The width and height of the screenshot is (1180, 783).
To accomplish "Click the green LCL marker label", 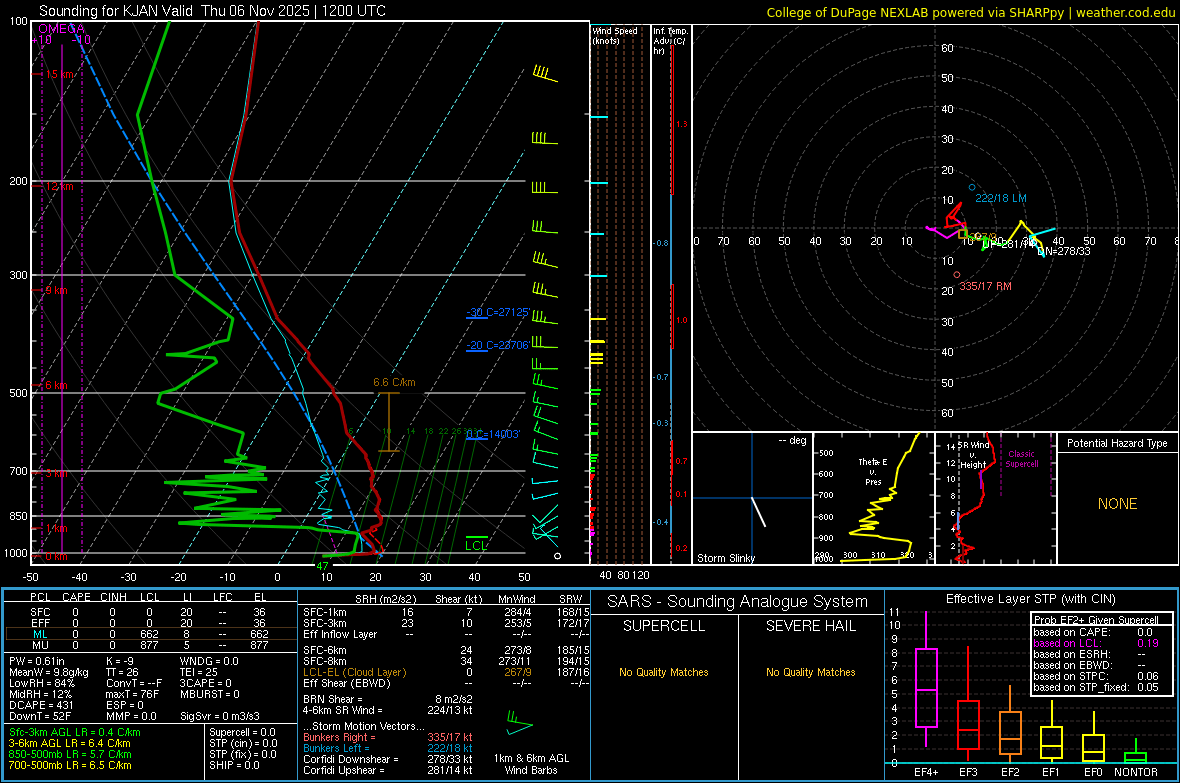I will (x=476, y=546).
